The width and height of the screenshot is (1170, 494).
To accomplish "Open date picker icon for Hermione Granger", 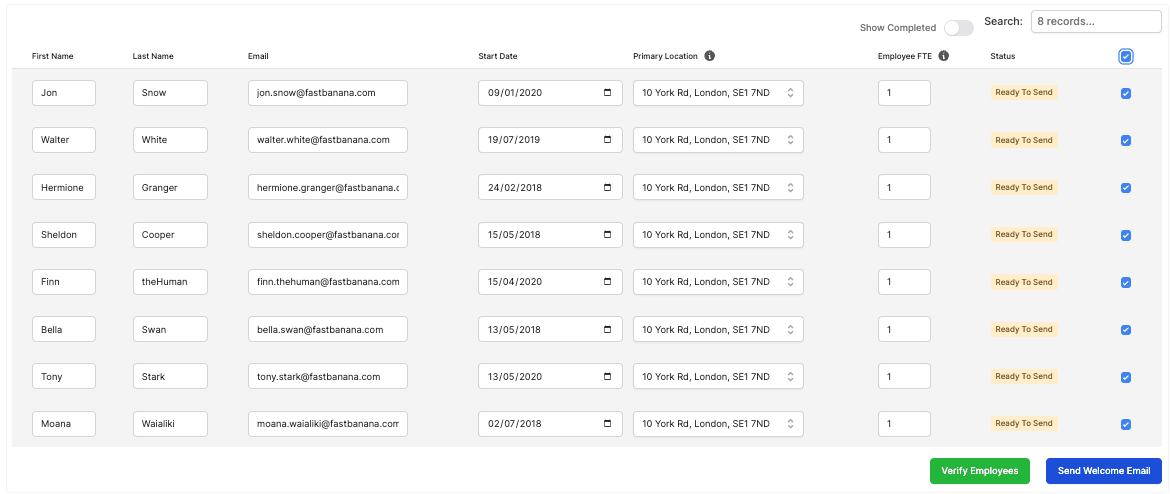I will coord(607,187).
